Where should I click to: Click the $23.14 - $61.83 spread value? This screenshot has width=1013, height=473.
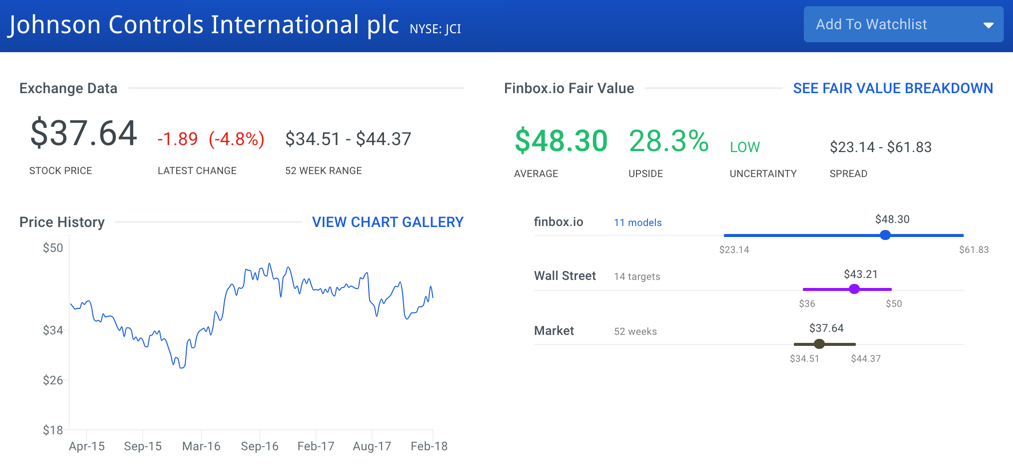coord(881,147)
